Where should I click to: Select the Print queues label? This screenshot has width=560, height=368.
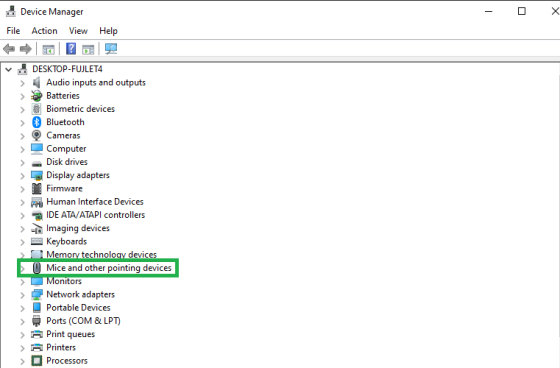70,334
